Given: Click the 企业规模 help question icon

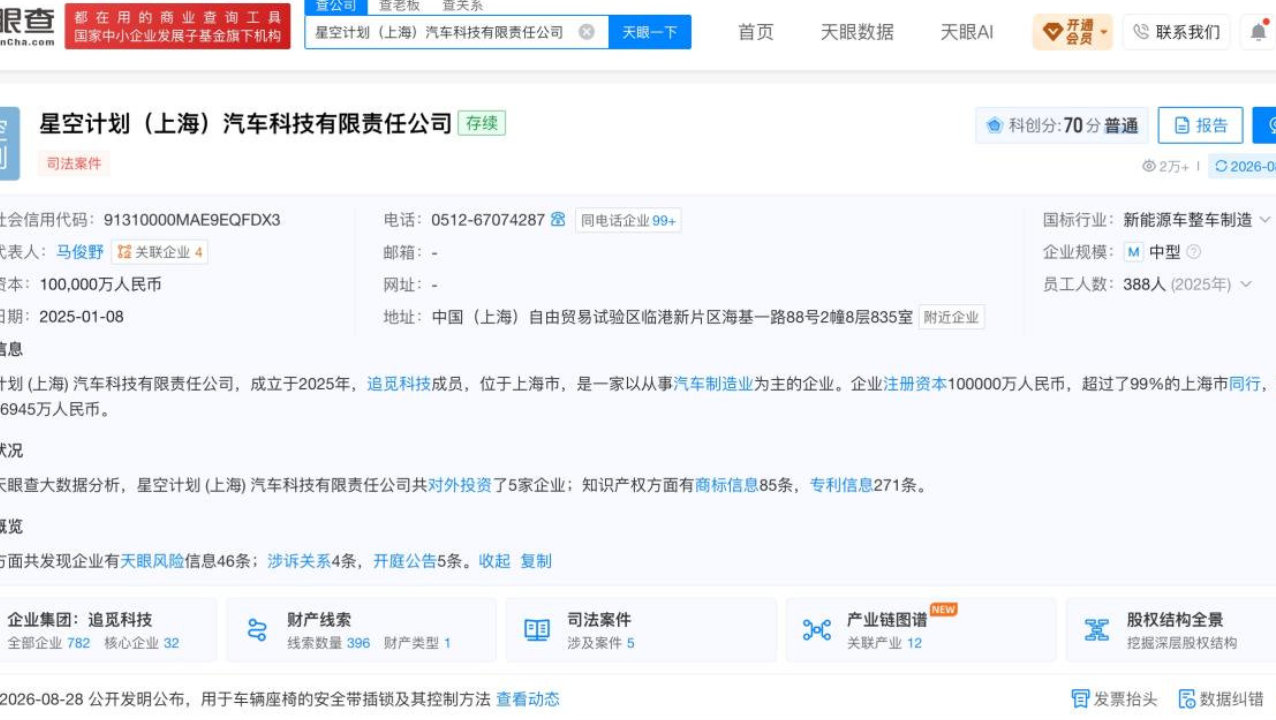Looking at the screenshot, I should click(x=1193, y=252).
